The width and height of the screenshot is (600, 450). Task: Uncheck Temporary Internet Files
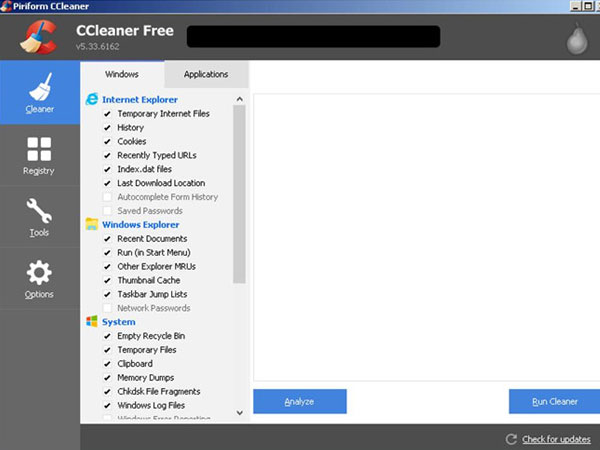coord(108,114)
